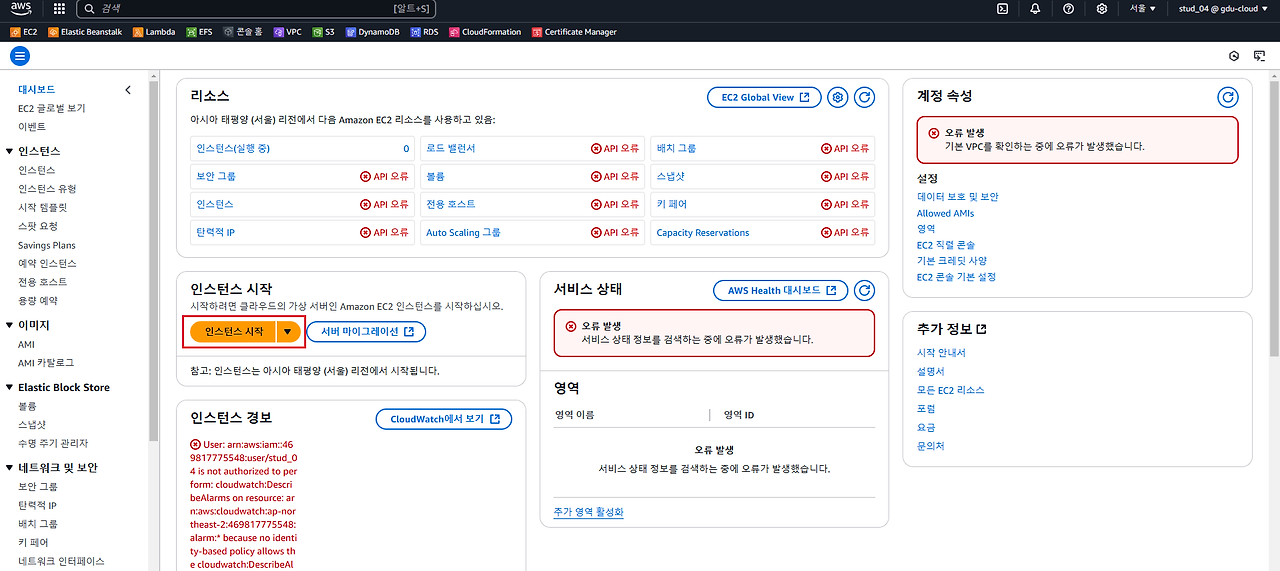Select 대시보드 in the sidebar
Viewport: 1280px width, 571px height.
37,89
